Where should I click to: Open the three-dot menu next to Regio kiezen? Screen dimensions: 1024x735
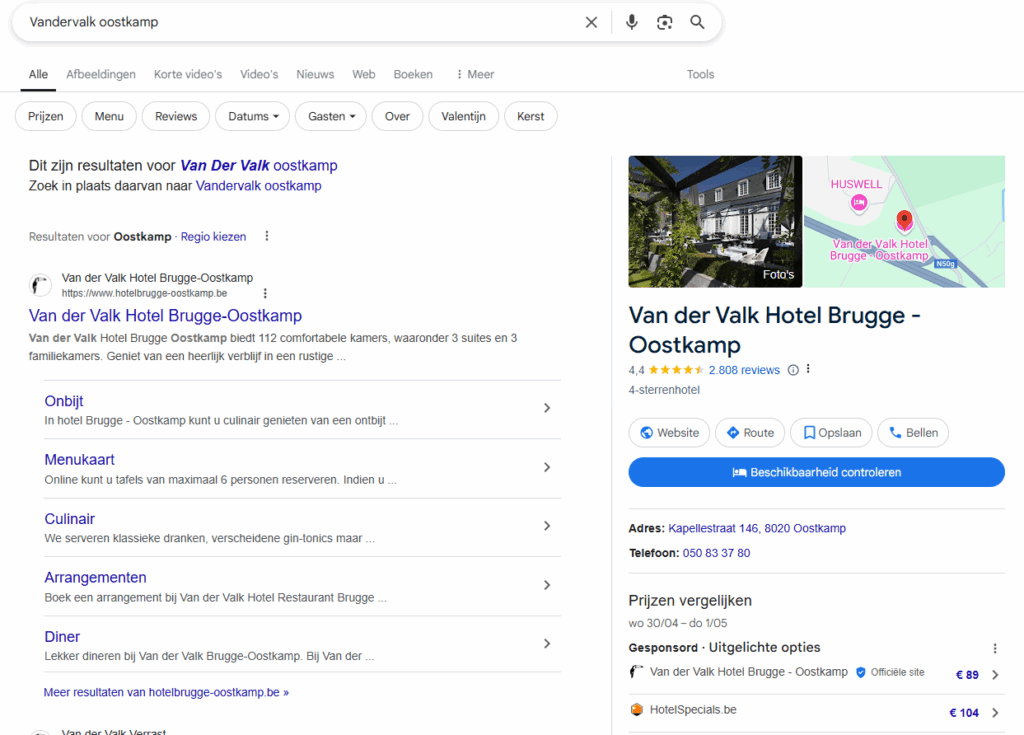[x=266, y=236]
